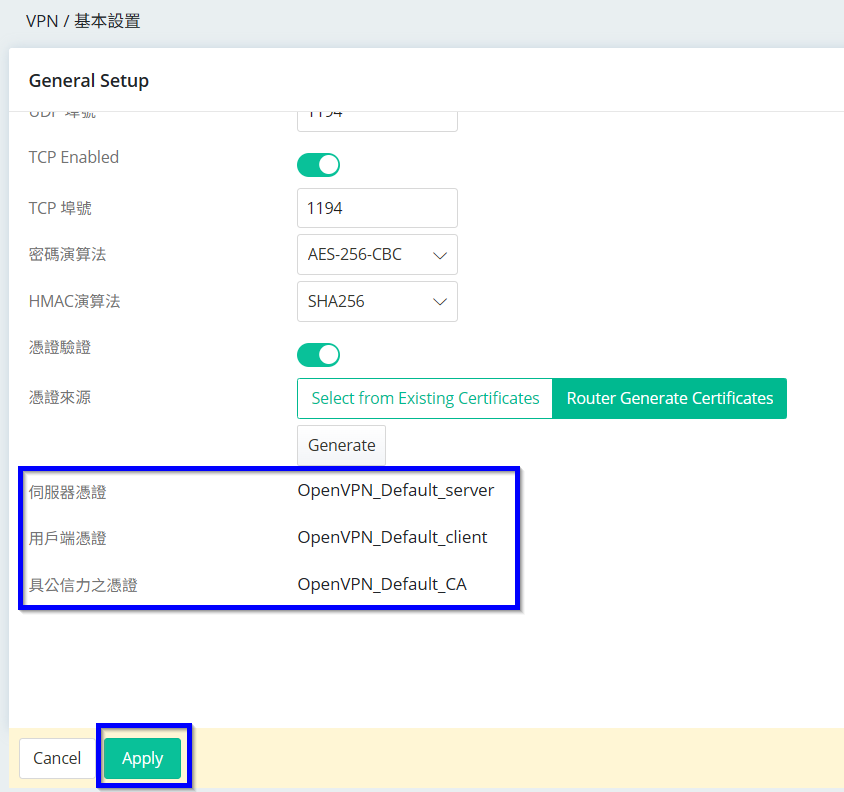The image size is (844, 792).
Task: Disable the 憑證驗證 toggle switch
Action: click(x=318, y=355)
